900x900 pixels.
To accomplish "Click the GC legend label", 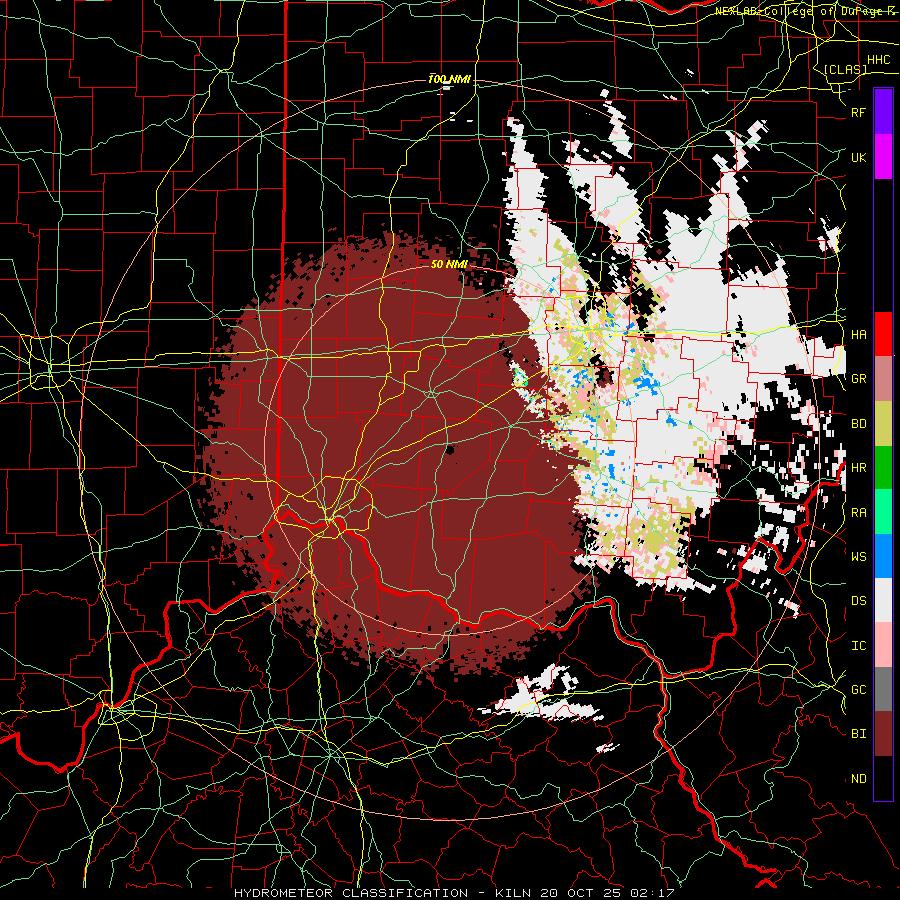I will coord(858,690).
